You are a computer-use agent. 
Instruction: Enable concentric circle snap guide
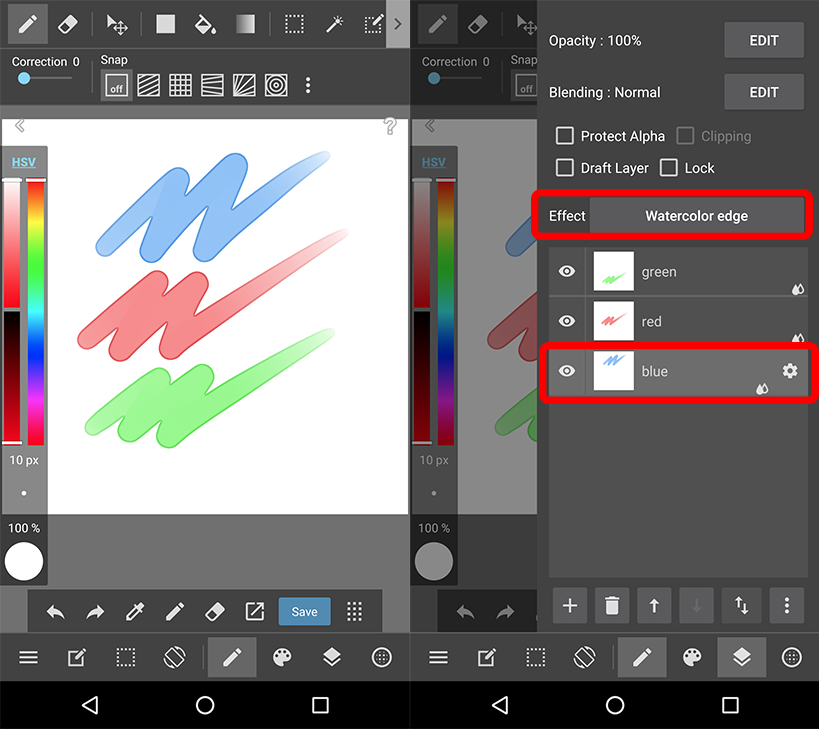pyautogui.click(x=276, y=85)
